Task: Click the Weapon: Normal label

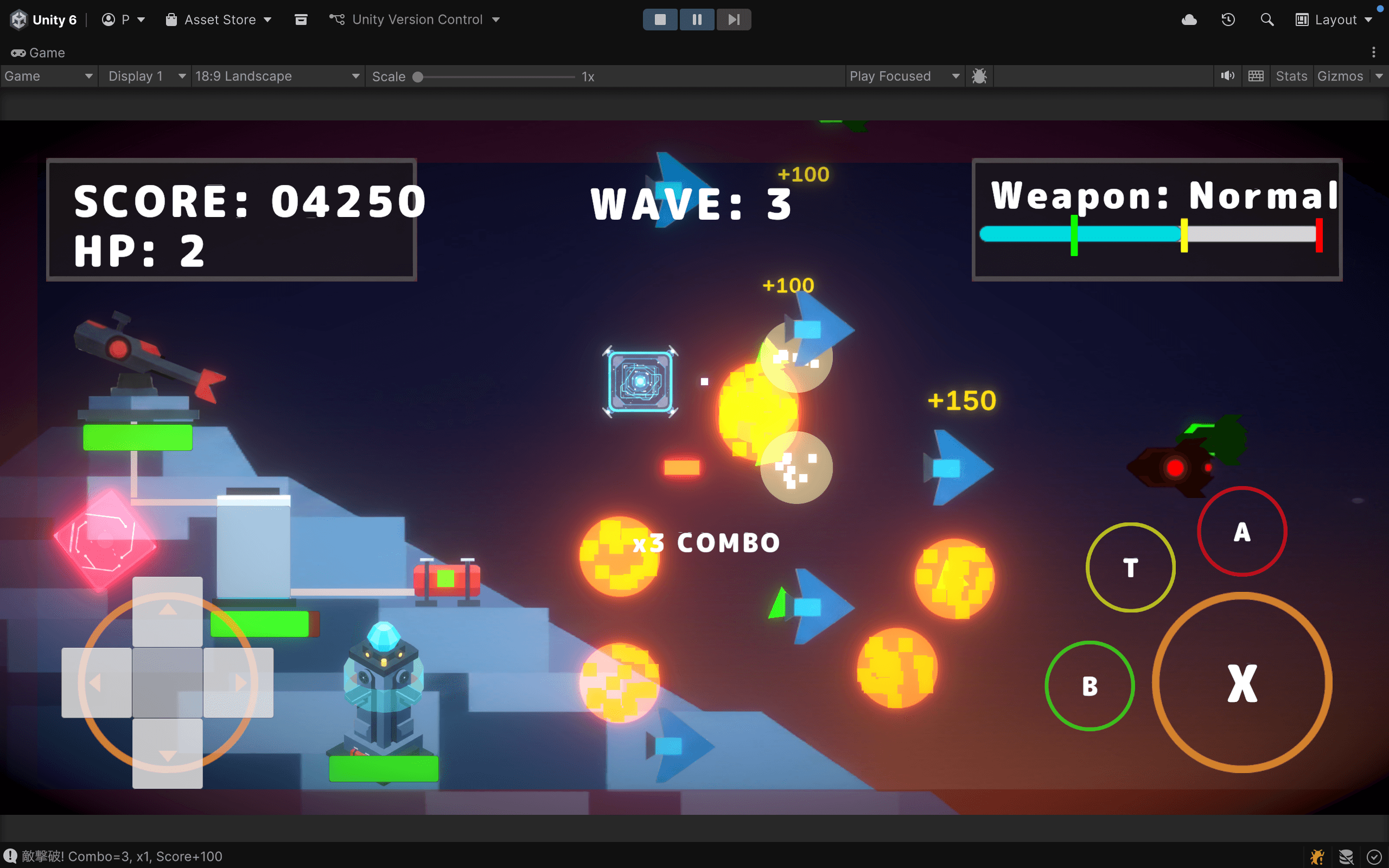Action: pyautogui.click(x=1165, y=195)
